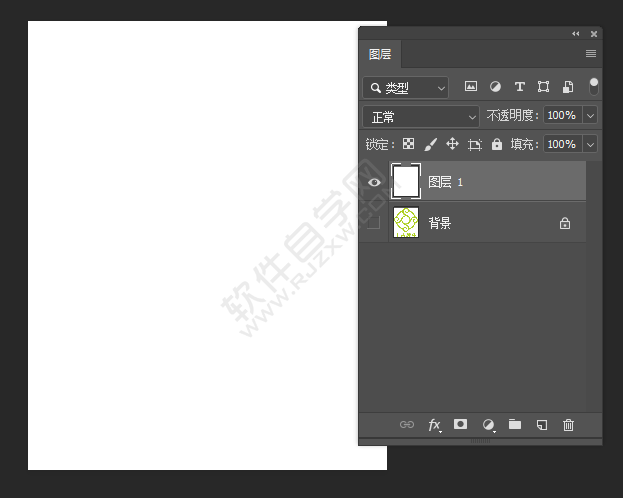
Task: Click the 不透明度 100% value field
Action: pos(563,115)
